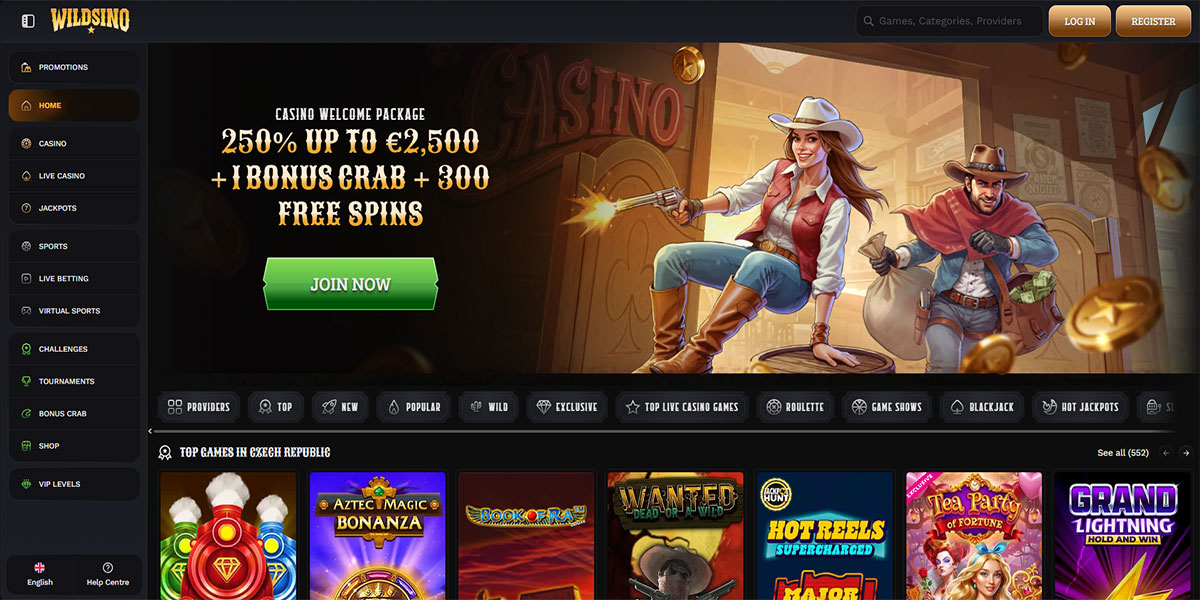
Task: Open the Providers list
Action: click(199, 407)
